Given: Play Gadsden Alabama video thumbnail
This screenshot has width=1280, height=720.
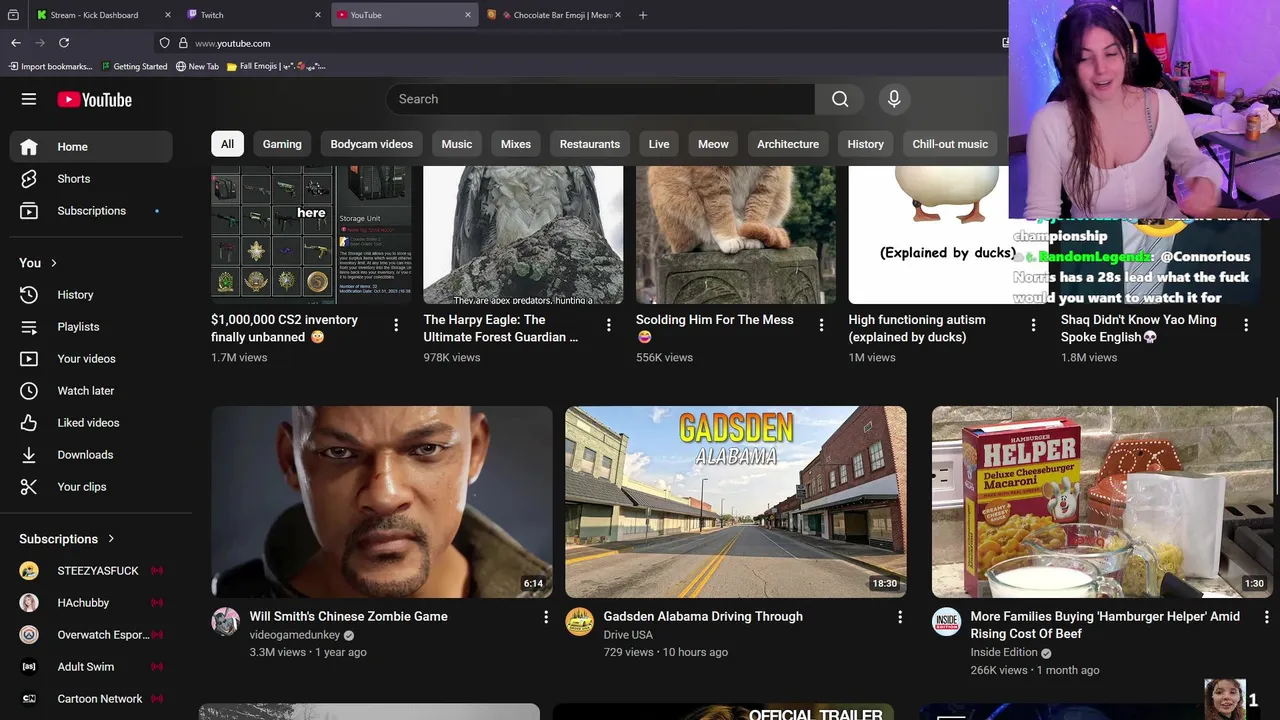Looking at the screenshot, I should pos(736,502).
